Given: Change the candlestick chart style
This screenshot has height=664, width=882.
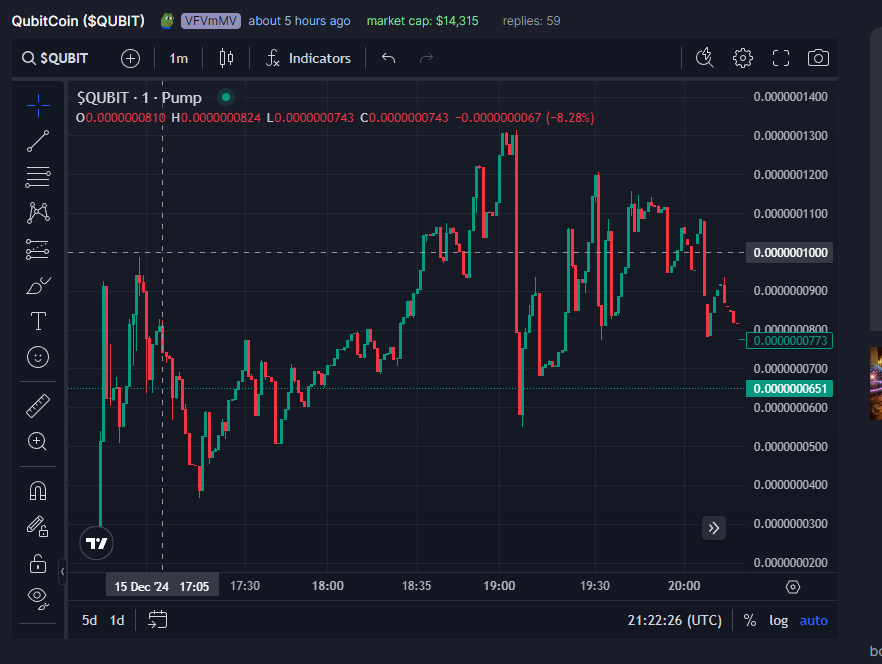Looking at the screenshot, I should pos(226,58).
